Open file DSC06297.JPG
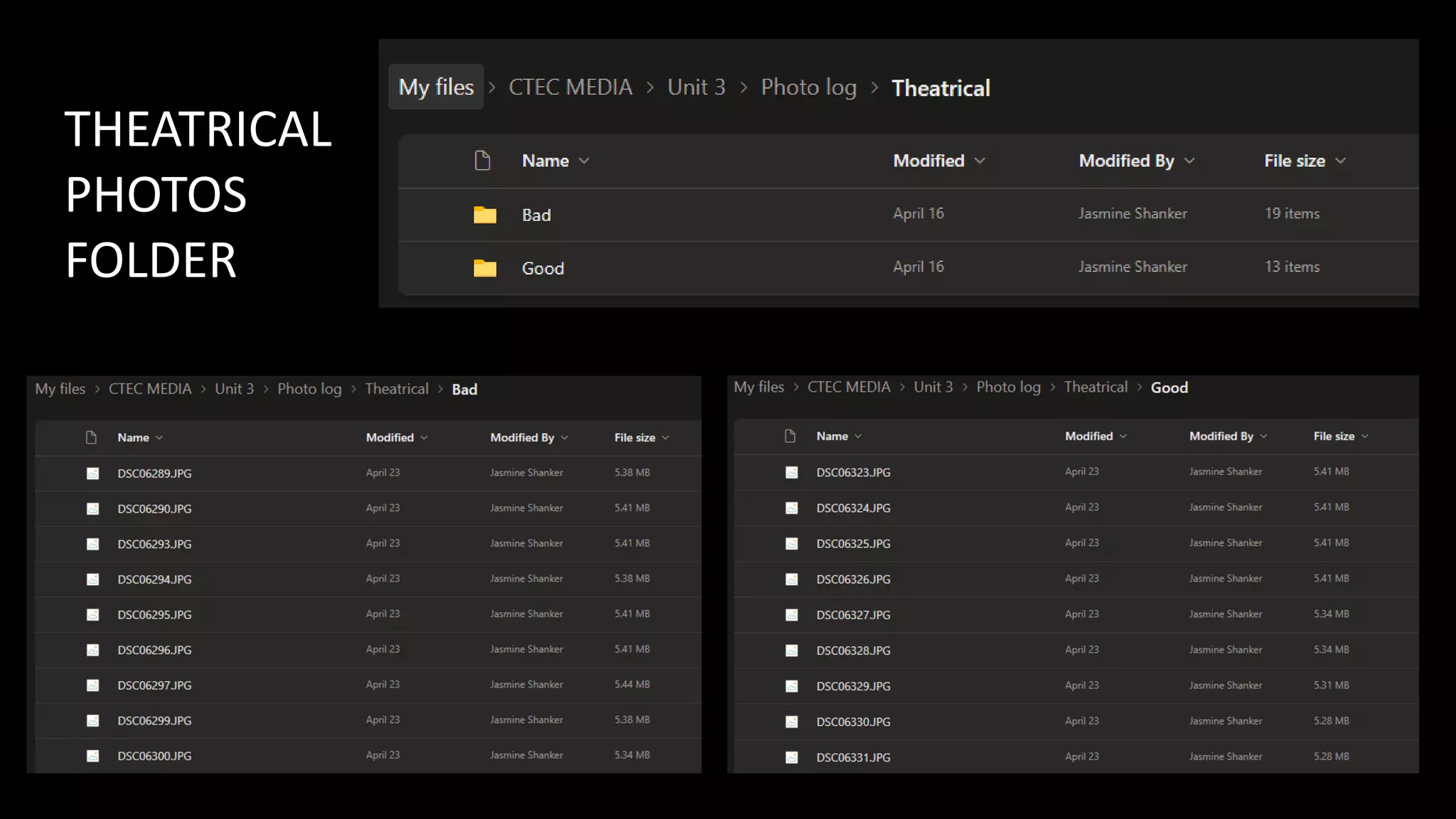This screenshot has height=819, width=1456. point(154,685)
